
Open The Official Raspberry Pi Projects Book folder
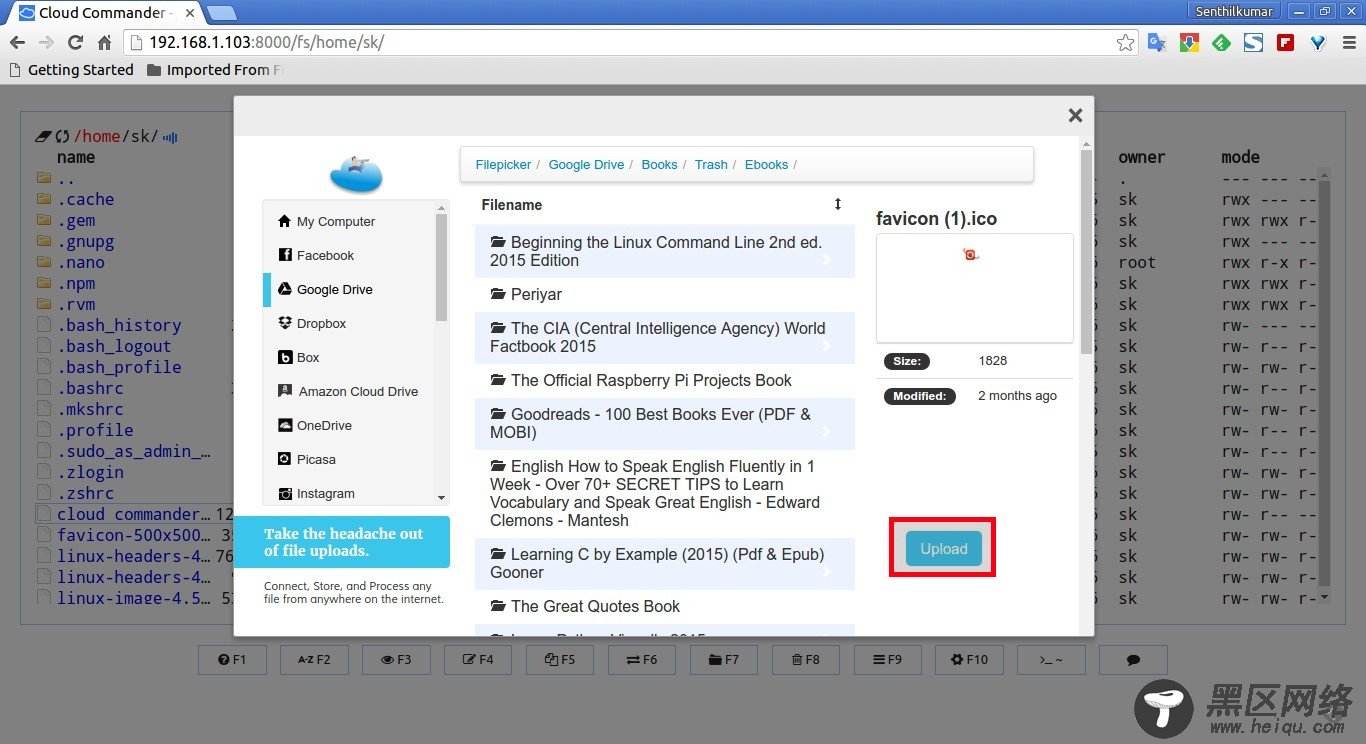point(664,380)
